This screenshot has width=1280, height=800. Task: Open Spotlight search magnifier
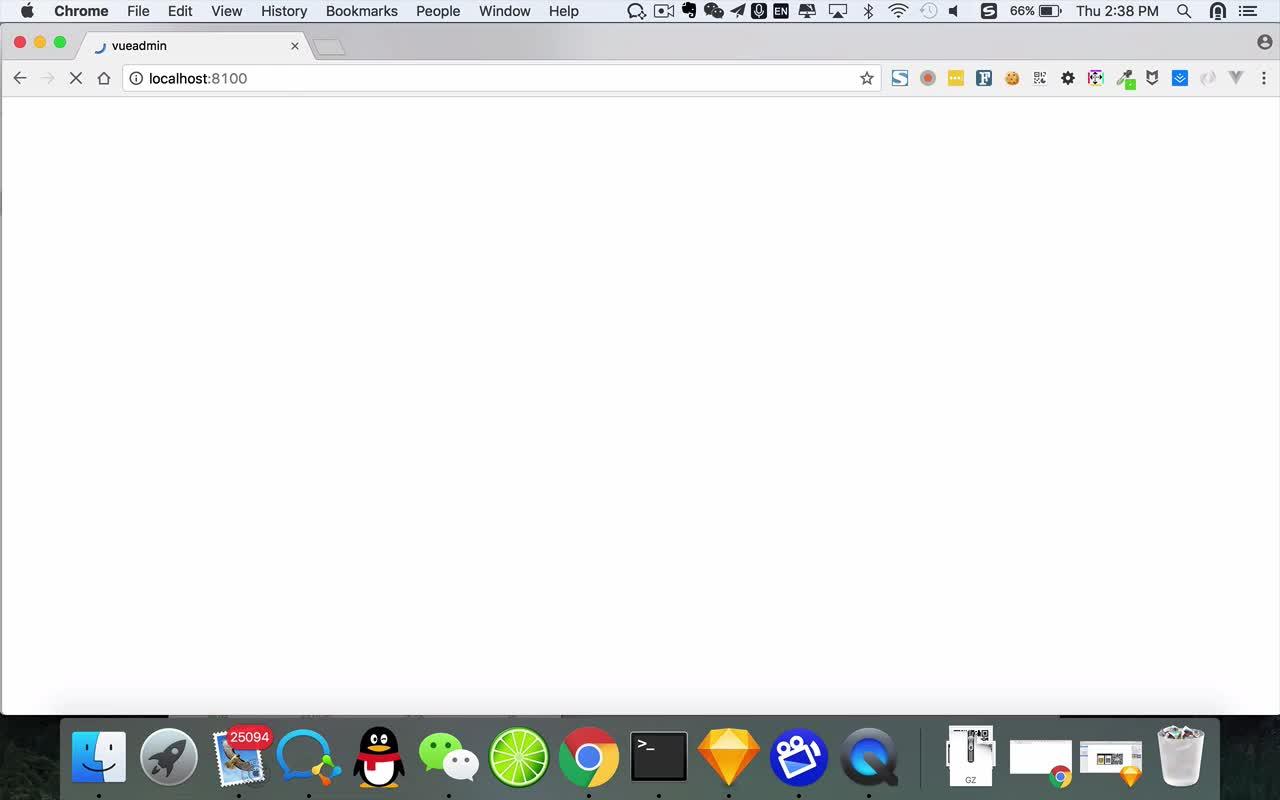[x=1184, y=11]
